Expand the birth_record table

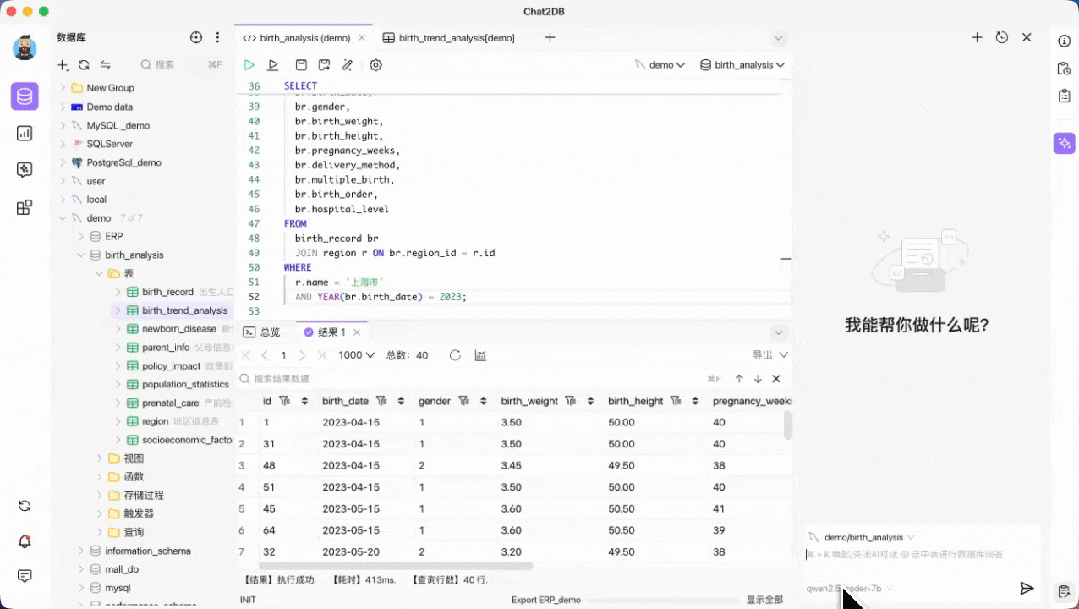(118, 292)
